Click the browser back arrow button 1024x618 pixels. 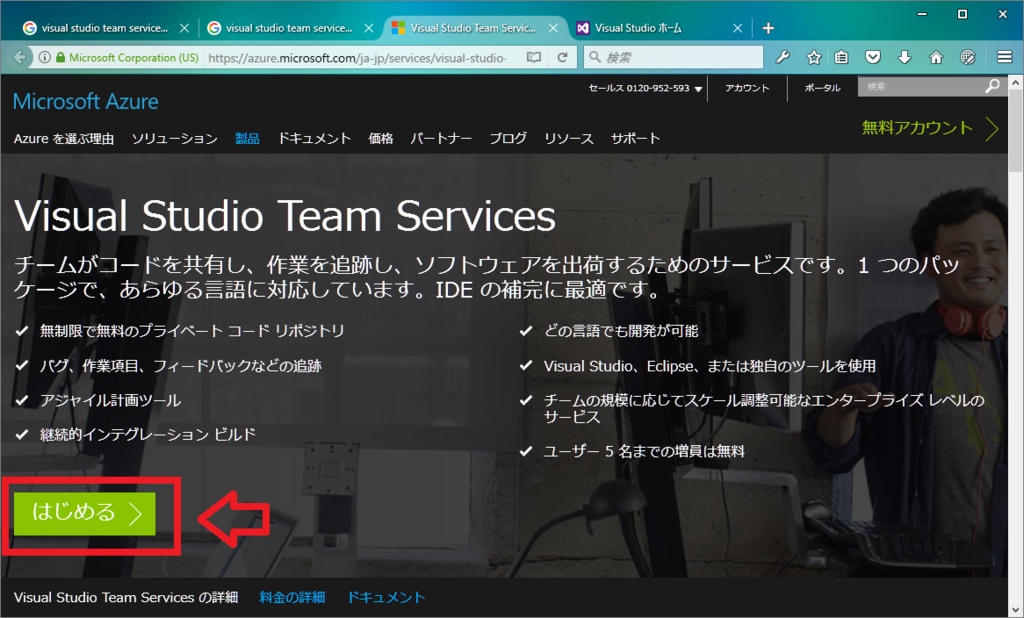(x=20, y=57)
